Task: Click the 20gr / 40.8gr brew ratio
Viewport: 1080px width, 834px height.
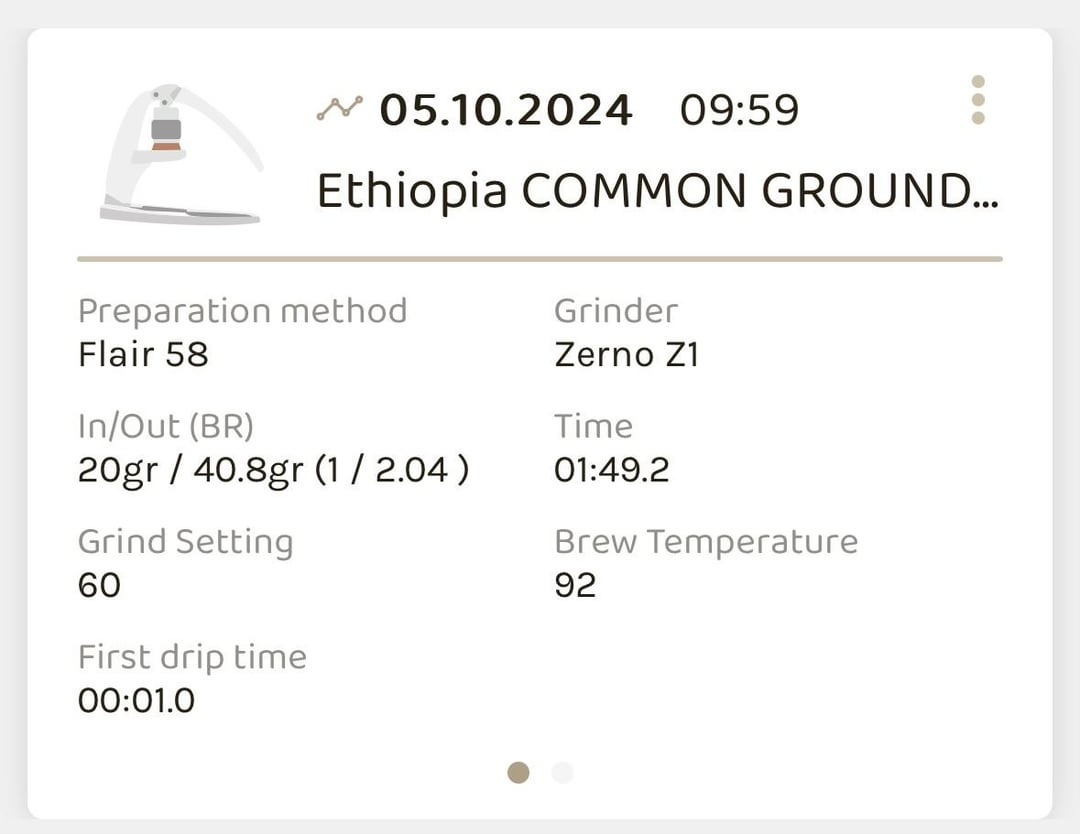Action: coord(273,469)
